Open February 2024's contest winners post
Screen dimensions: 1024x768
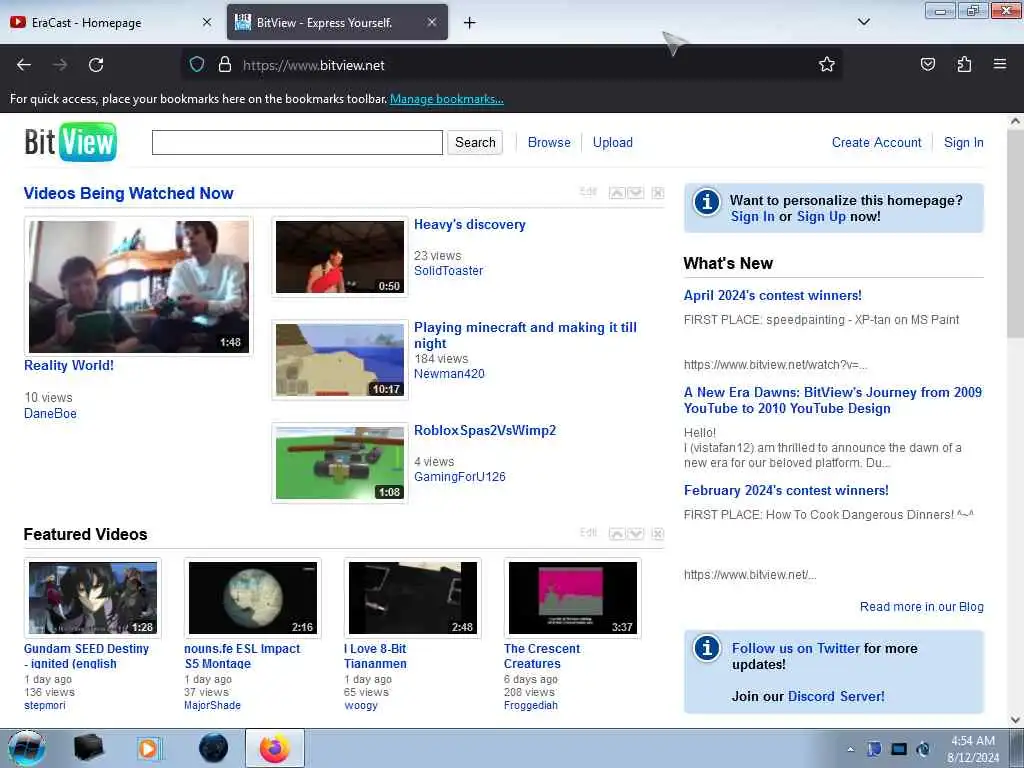[x=786, y=490]
